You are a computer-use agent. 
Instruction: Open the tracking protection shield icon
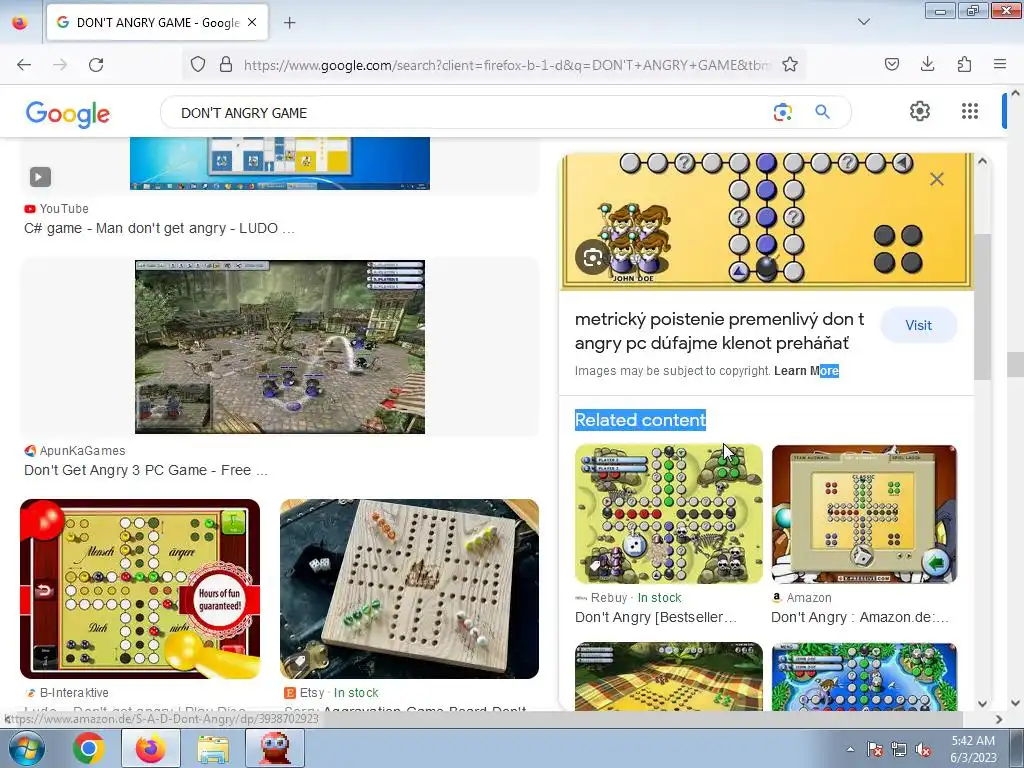[x=198, y=65]
